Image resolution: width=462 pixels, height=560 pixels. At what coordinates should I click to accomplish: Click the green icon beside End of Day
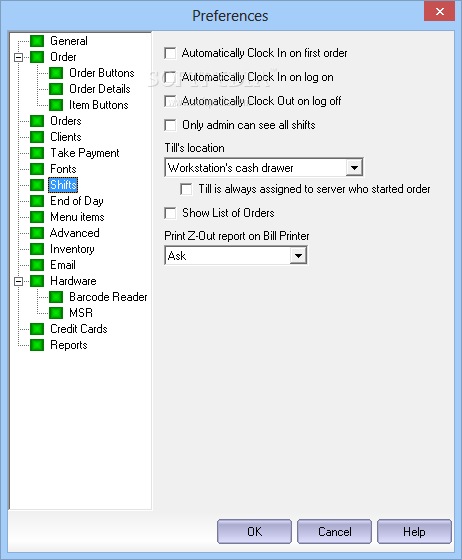pos(37,201)
